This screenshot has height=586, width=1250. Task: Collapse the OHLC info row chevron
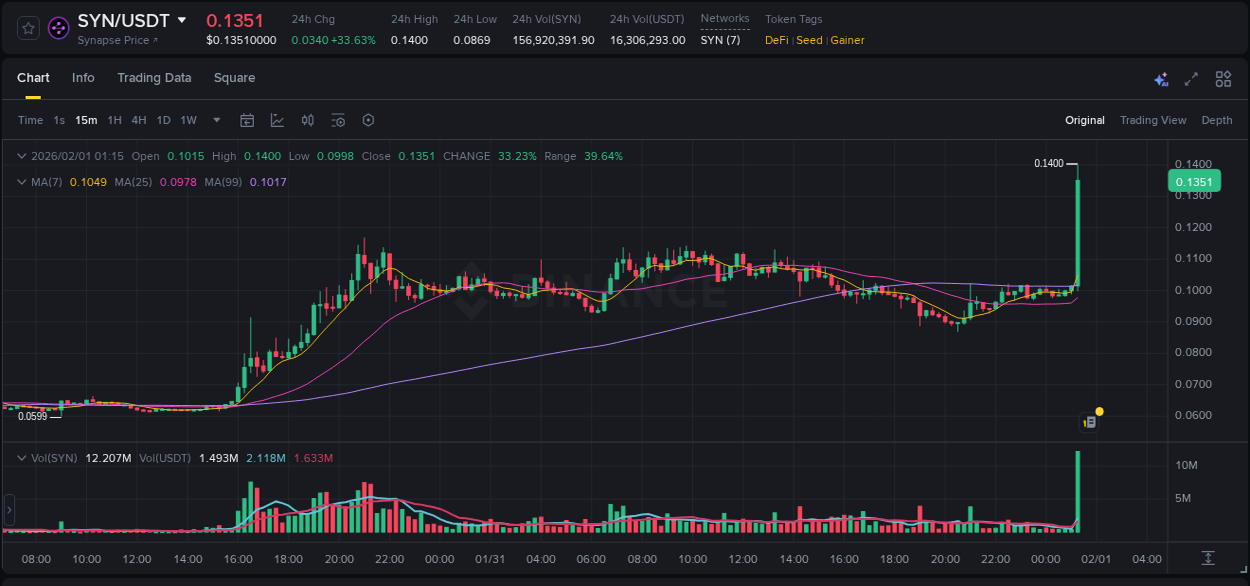(21, 156)
